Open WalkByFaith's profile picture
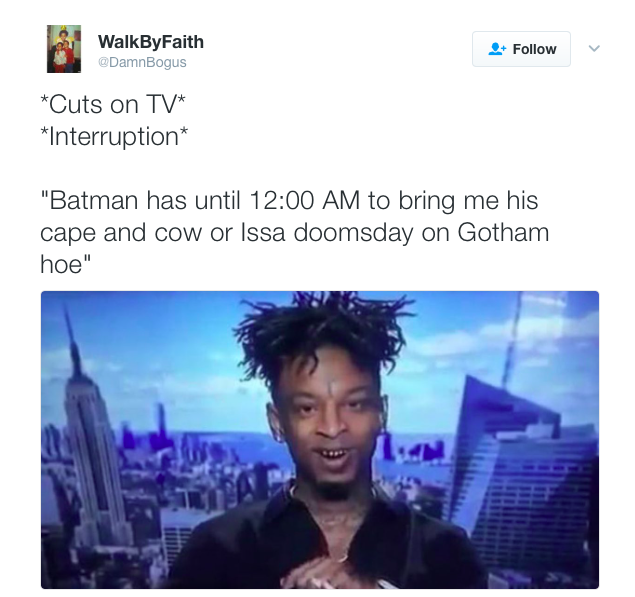 pyautogui.click(x=64, y=49)
